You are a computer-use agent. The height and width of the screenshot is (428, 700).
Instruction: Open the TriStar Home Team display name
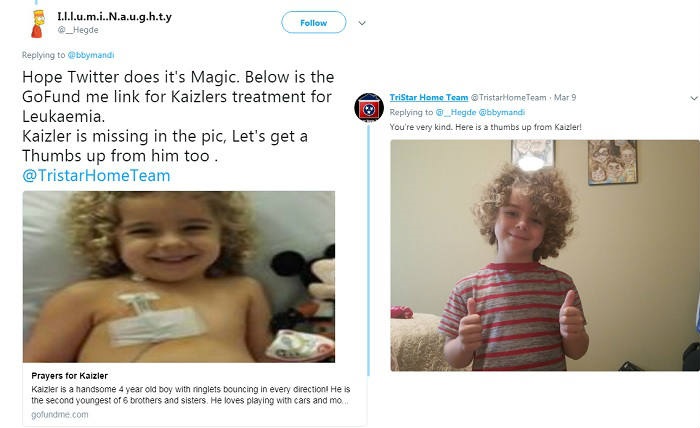click(427, 96)
